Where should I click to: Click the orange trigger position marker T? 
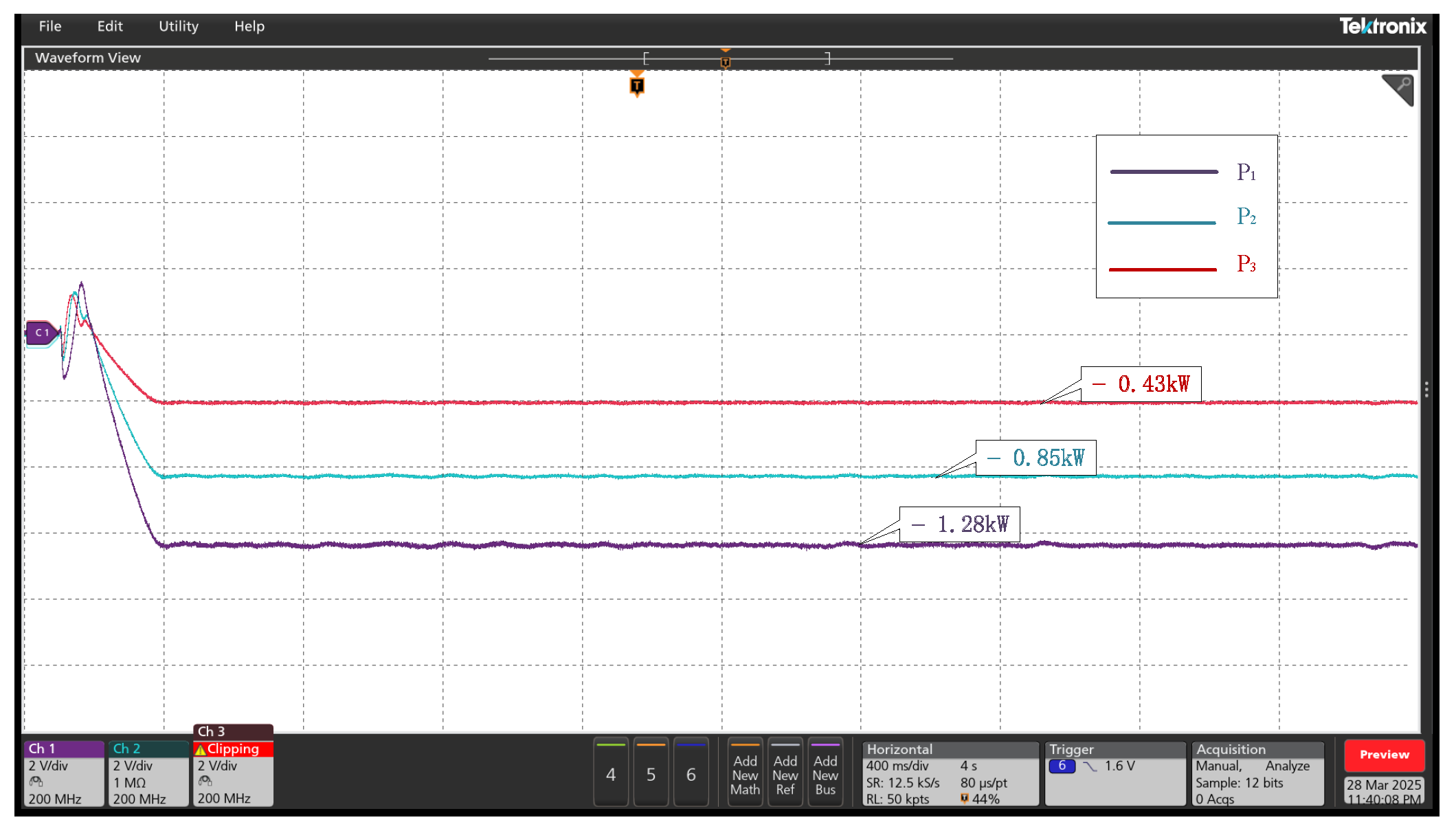click(637, 86)
